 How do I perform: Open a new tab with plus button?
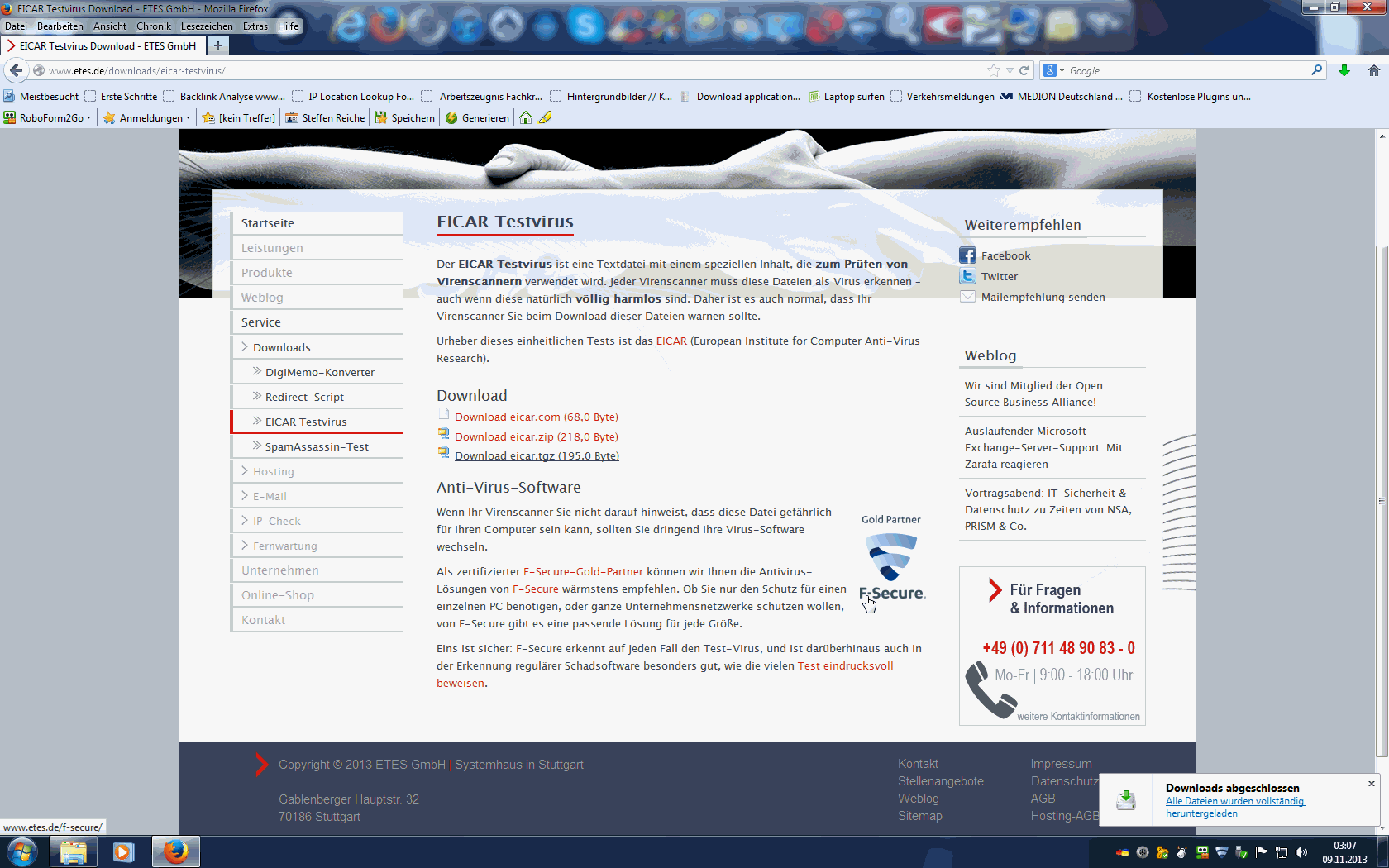[x=217, y=45]
